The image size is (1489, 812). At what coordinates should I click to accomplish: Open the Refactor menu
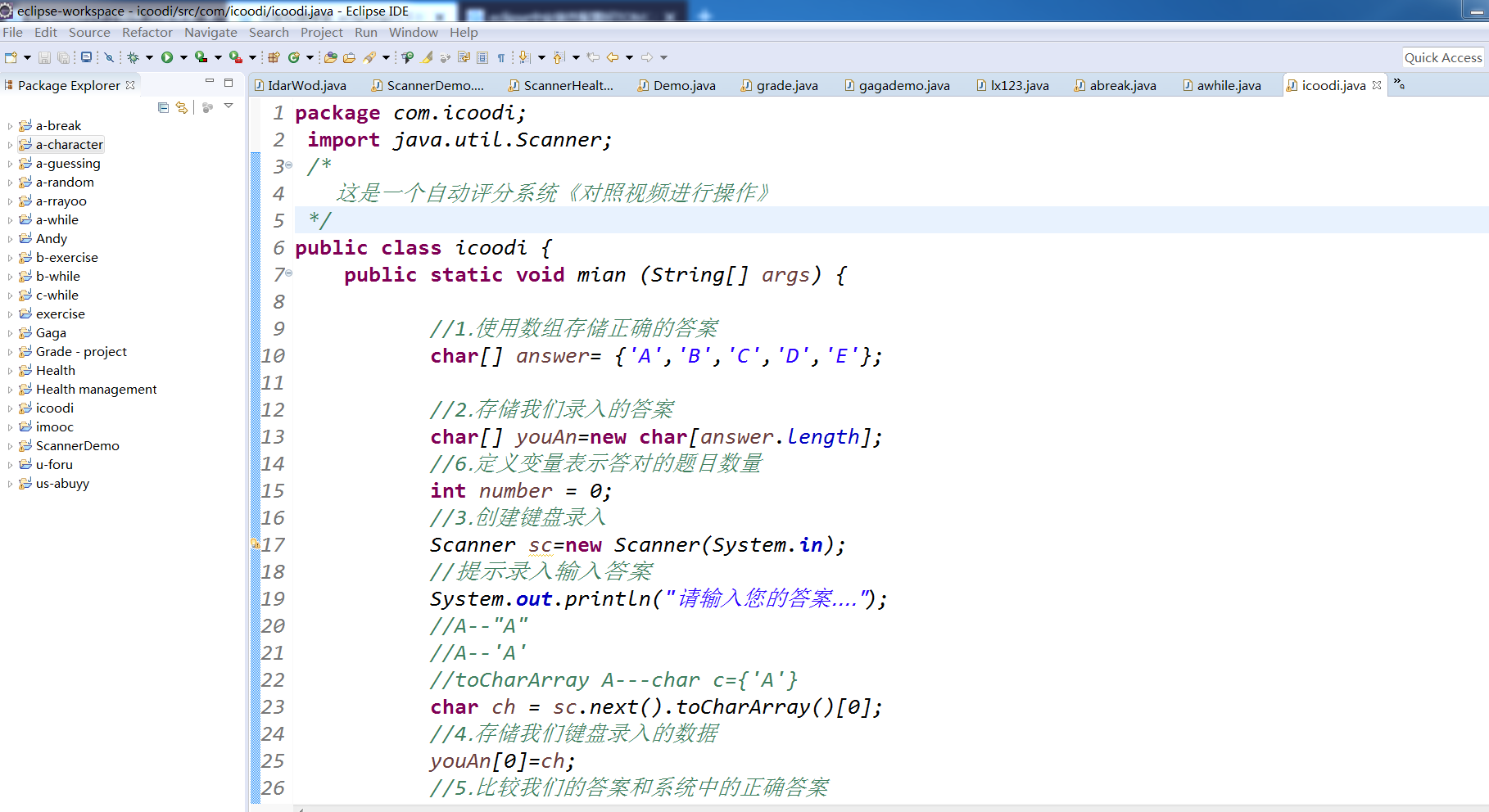click(x=147, y=33)
